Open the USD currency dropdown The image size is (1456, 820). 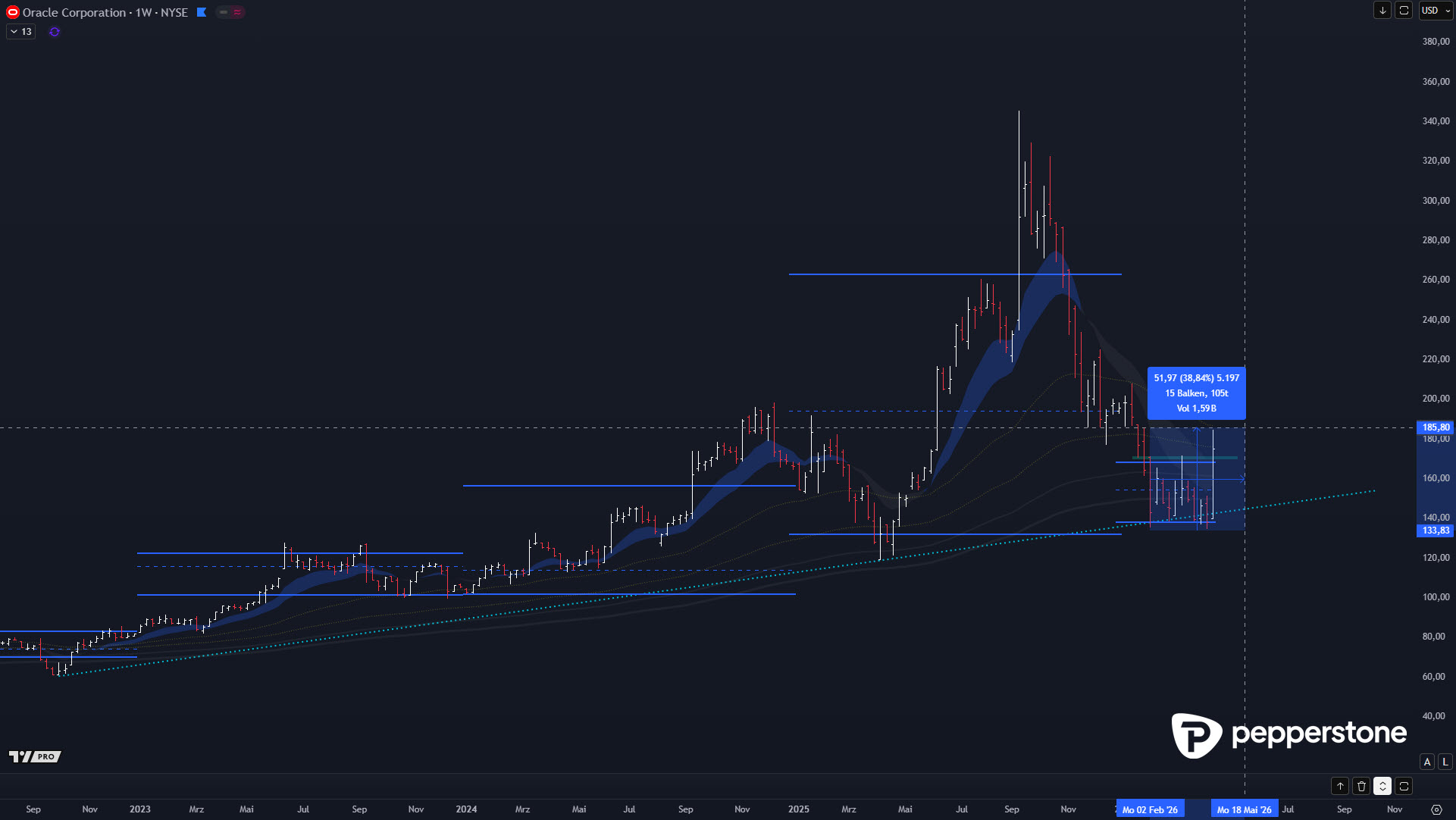coord(1436,11)
